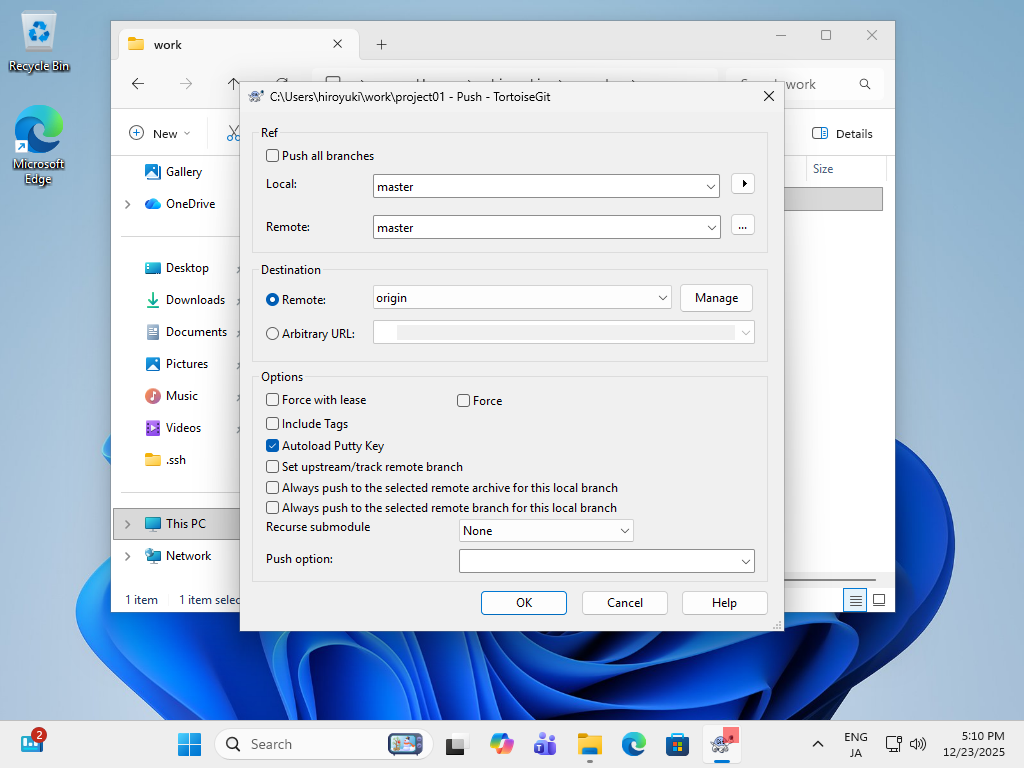Click the ellipsis button next to Remote branch

coord(742,226)
